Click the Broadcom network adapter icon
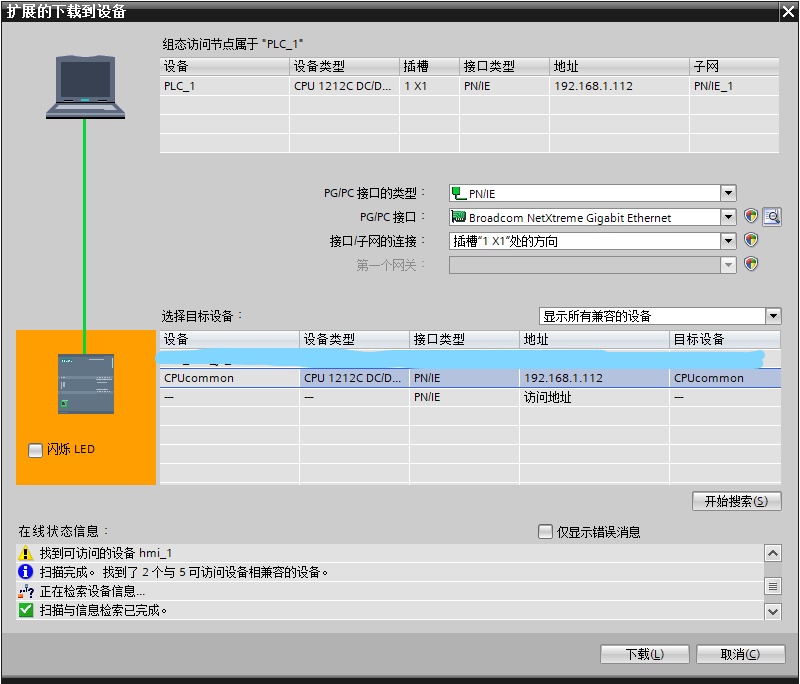800x684 pixels. coord(459,217)
